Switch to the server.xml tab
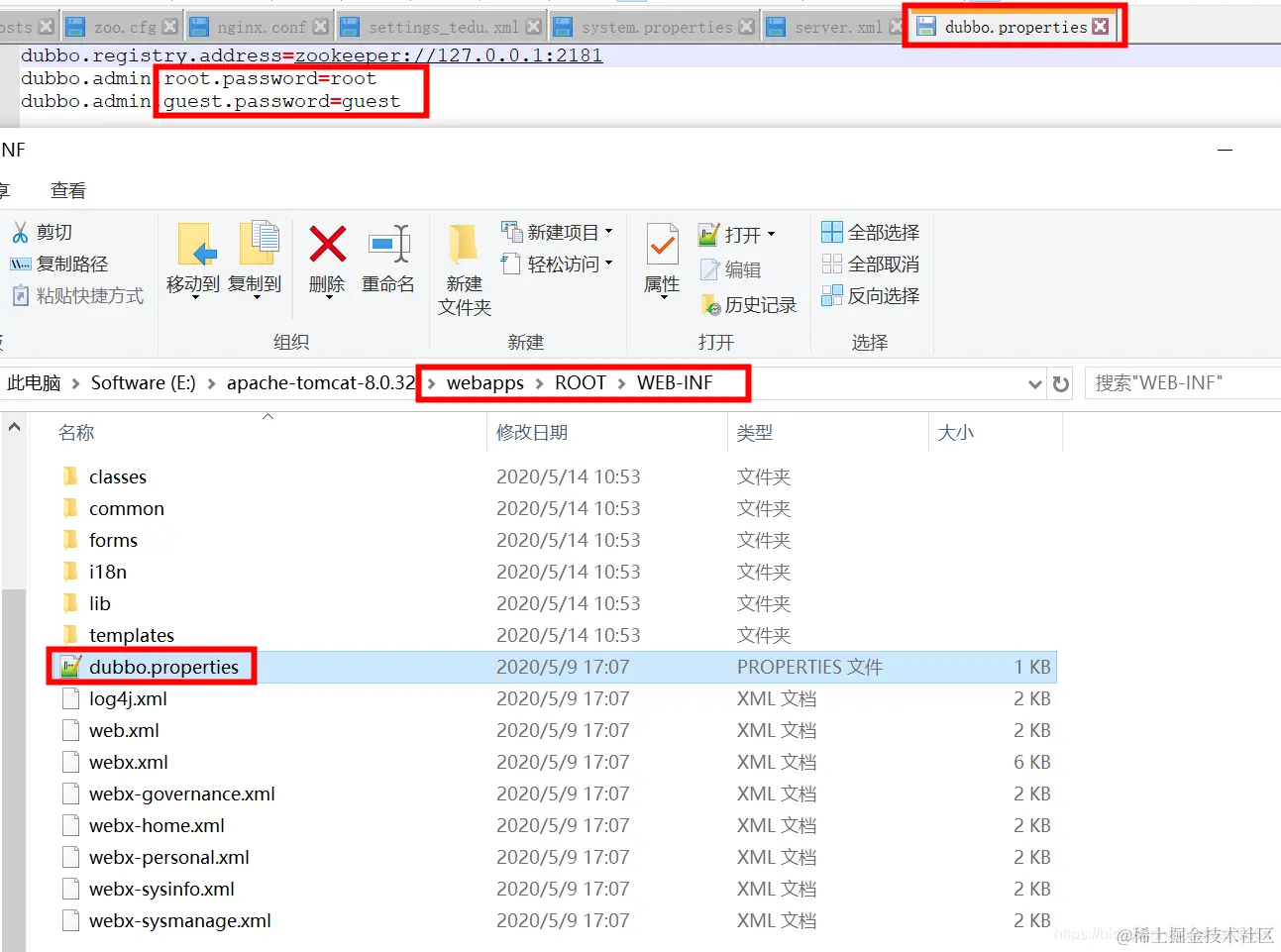 pyautogui.click(x=837, y=27)
